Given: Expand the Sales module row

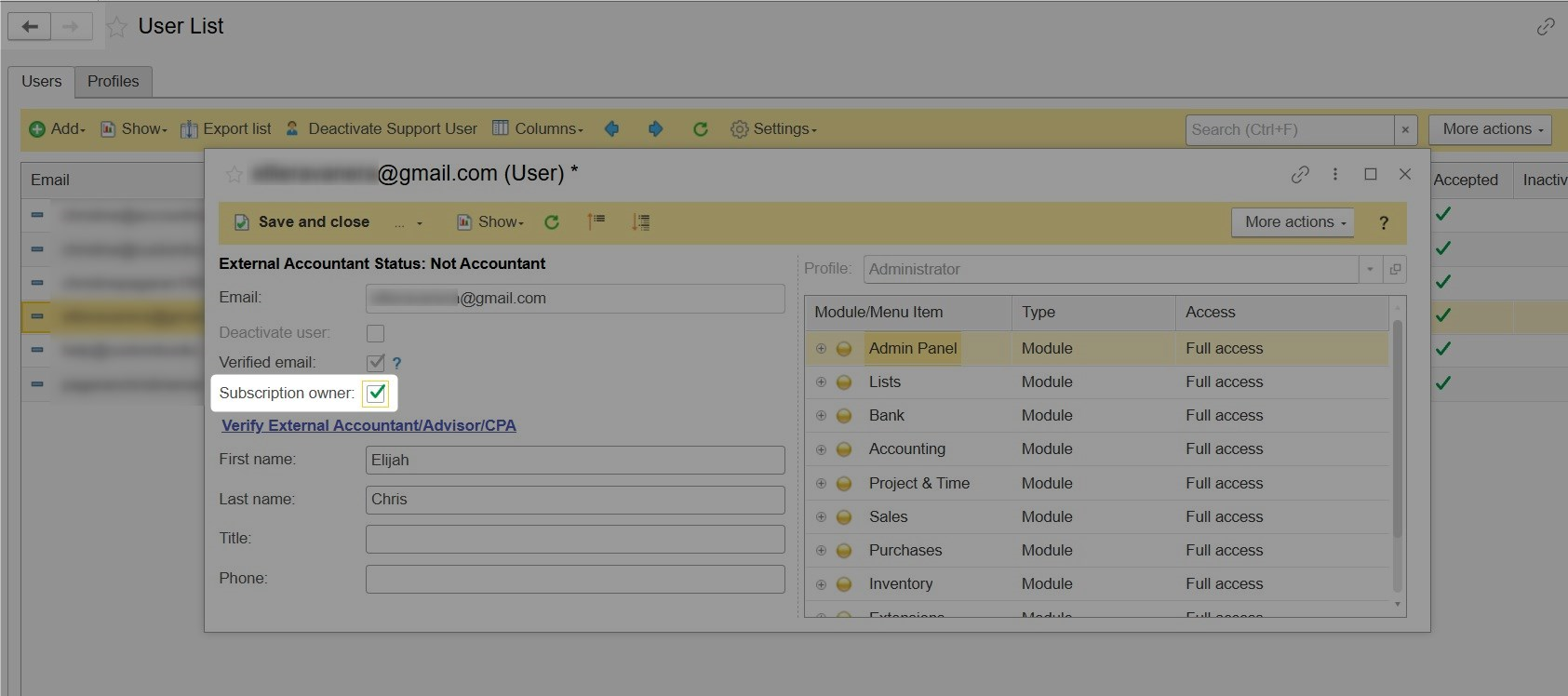Looking at the screenshot, I should pos(821,517).
